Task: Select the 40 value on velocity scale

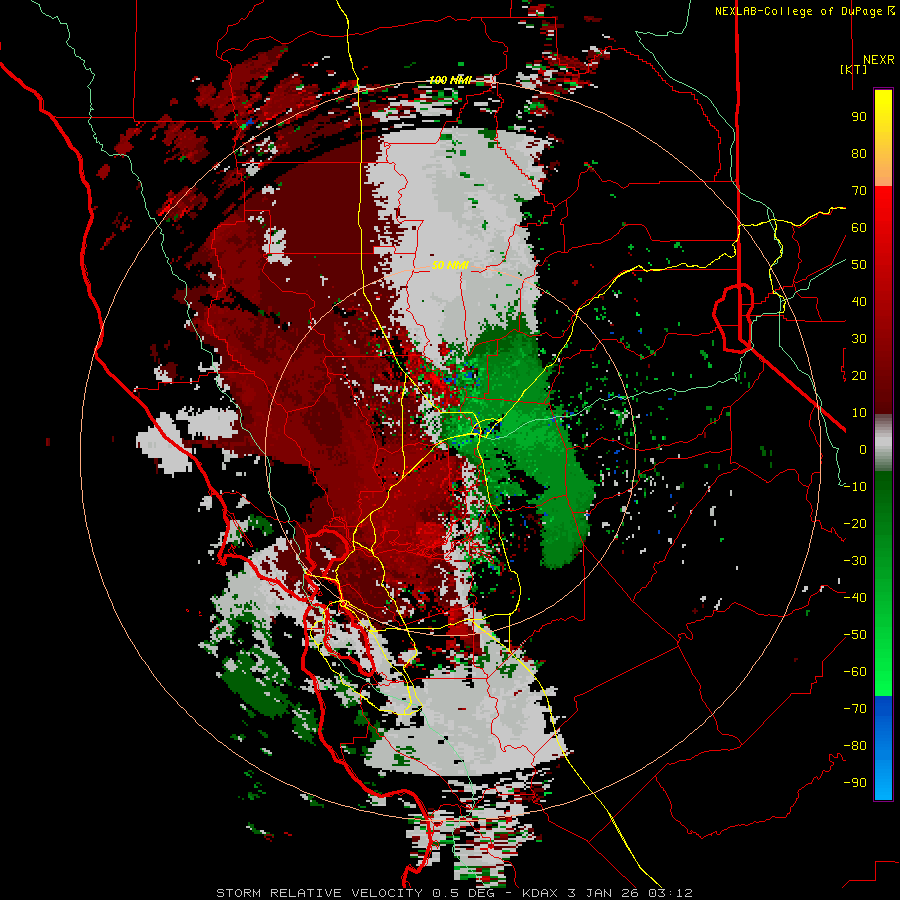Action: point(859,302)
